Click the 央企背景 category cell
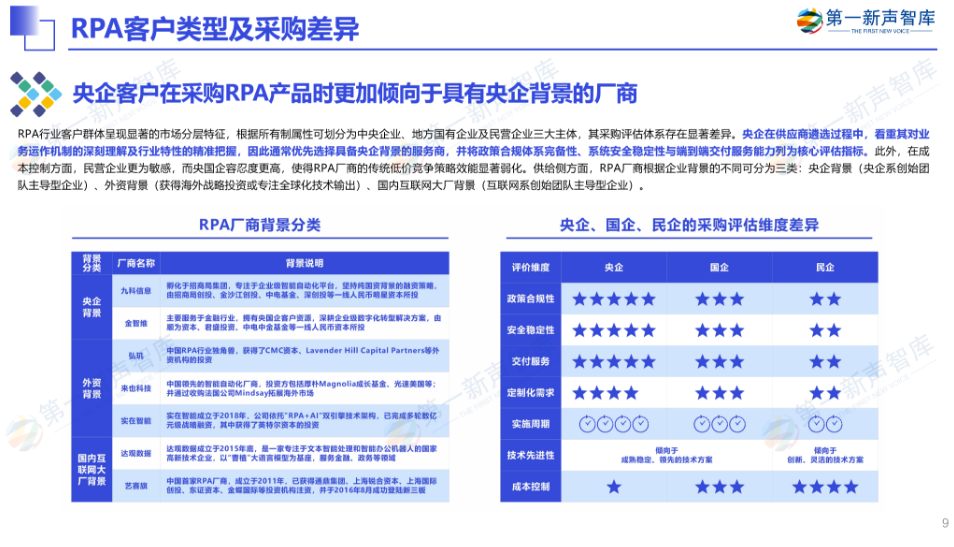Viewport: 954px width, 547px height. click(92, 307)
